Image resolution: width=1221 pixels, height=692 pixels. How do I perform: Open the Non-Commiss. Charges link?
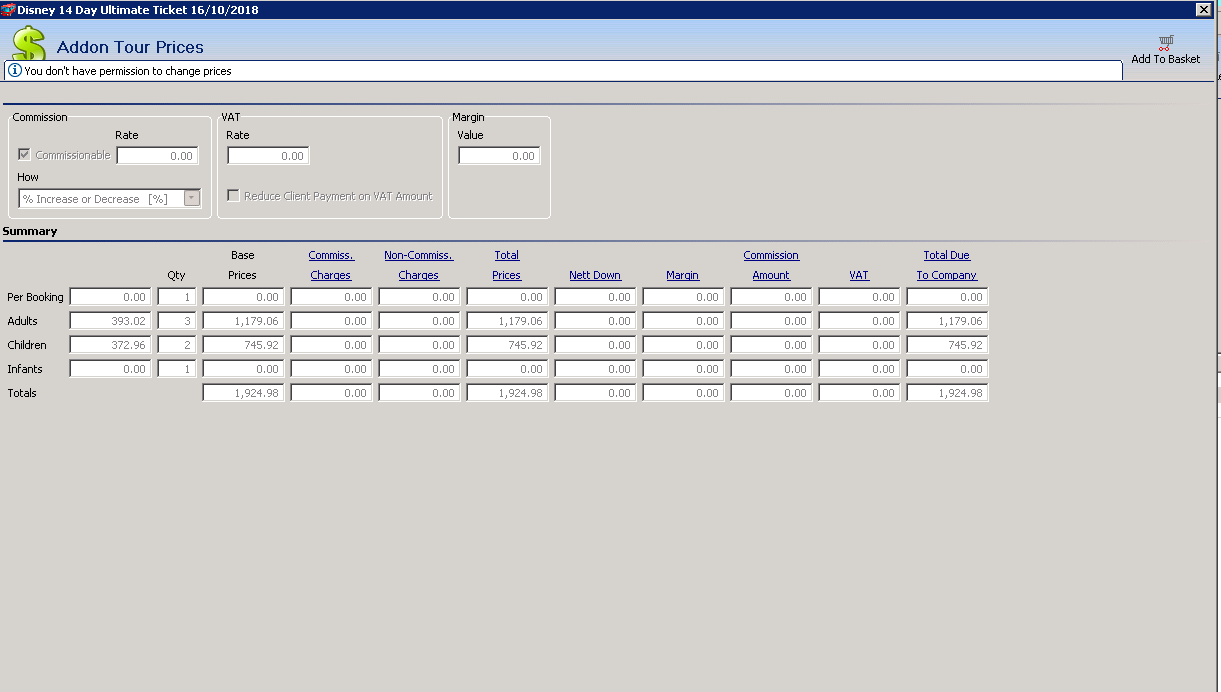click(x=419, y=265)
